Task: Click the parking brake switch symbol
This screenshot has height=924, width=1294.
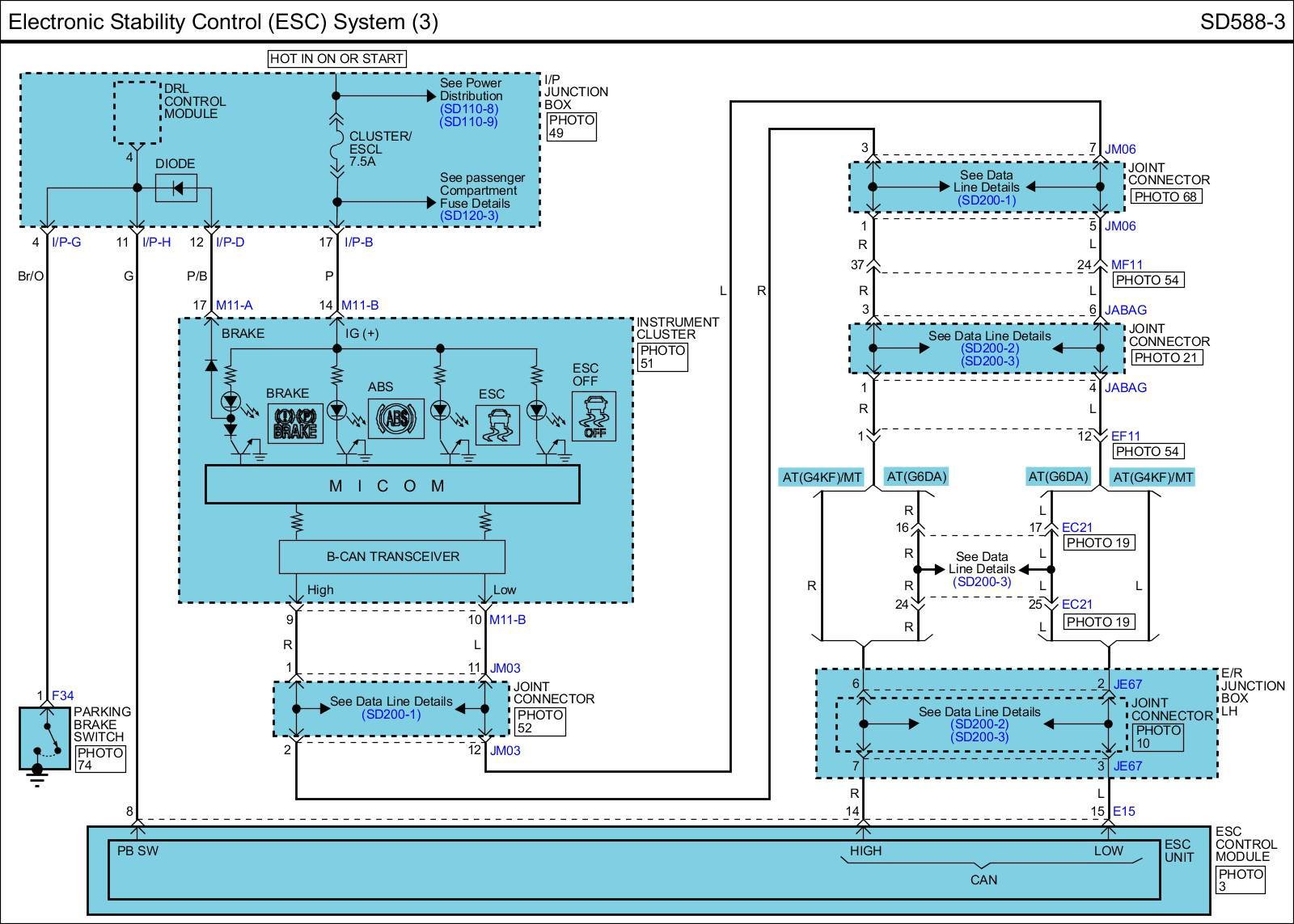Action: [45, 738]
